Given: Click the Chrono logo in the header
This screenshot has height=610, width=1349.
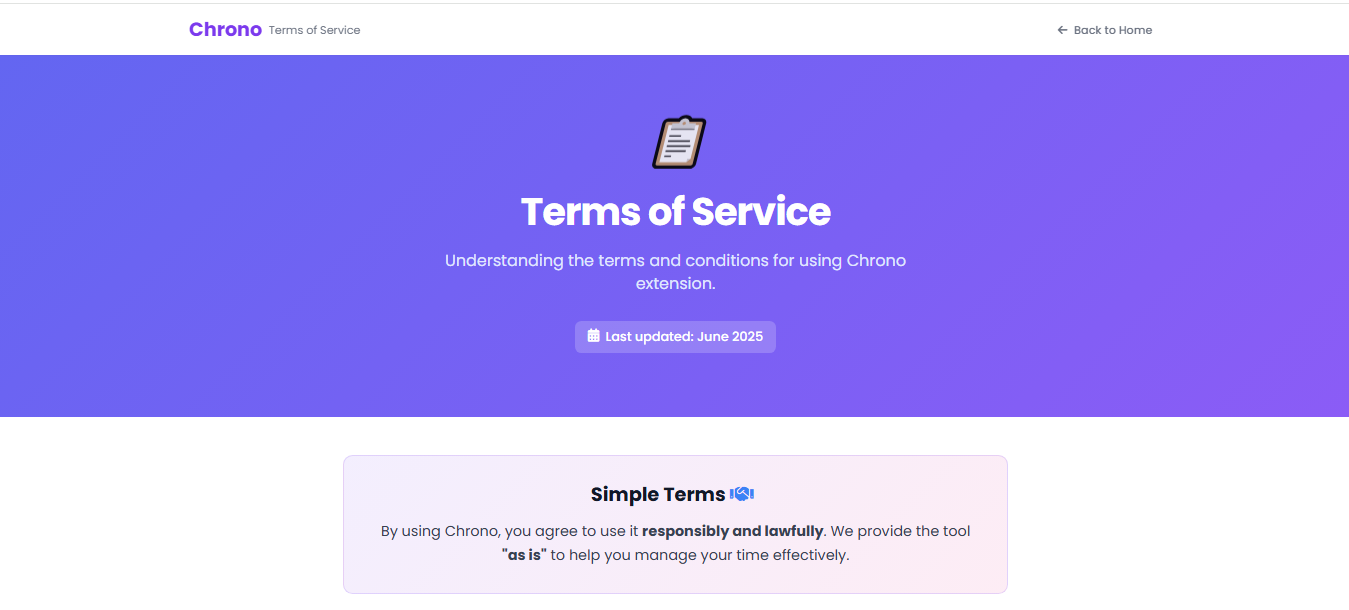Looking at the screenshot, I should (225, 29).
